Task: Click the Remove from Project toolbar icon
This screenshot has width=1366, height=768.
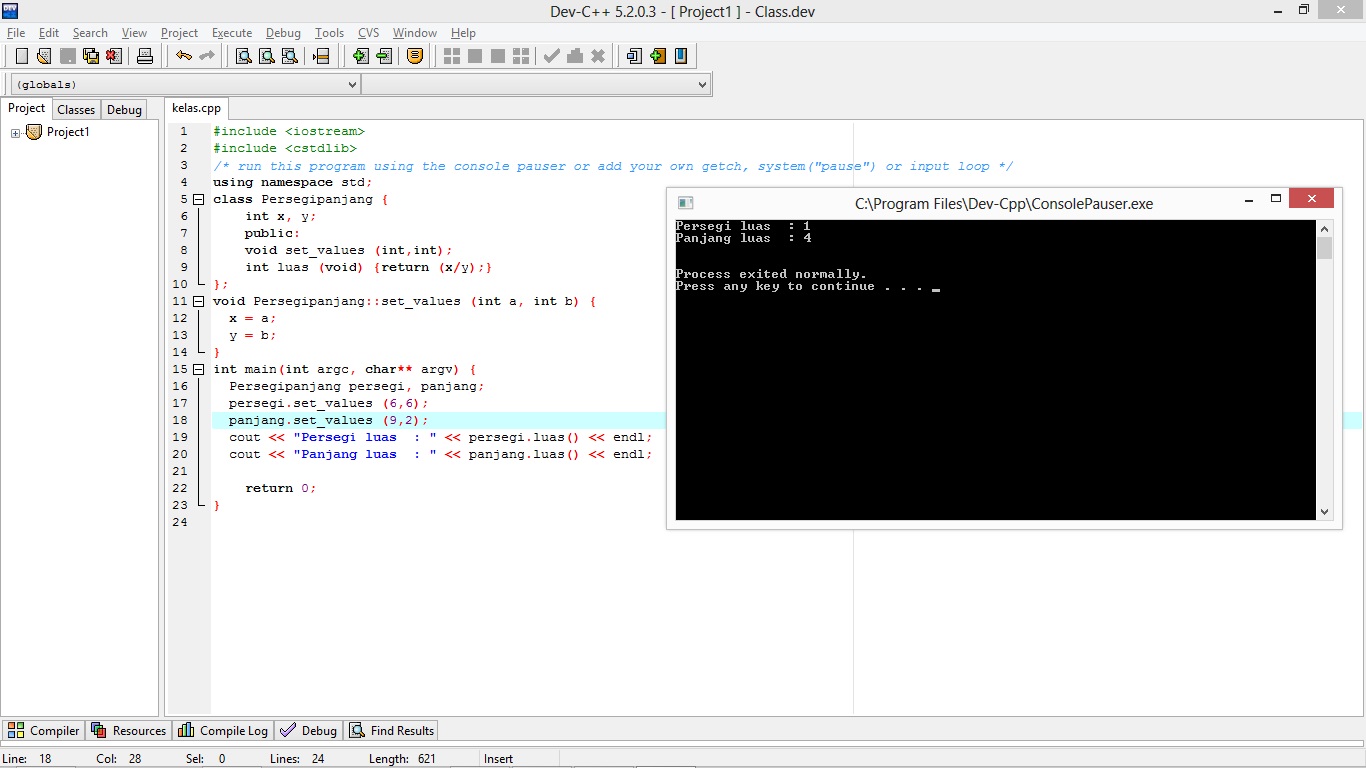Action: tap(384, 56)
